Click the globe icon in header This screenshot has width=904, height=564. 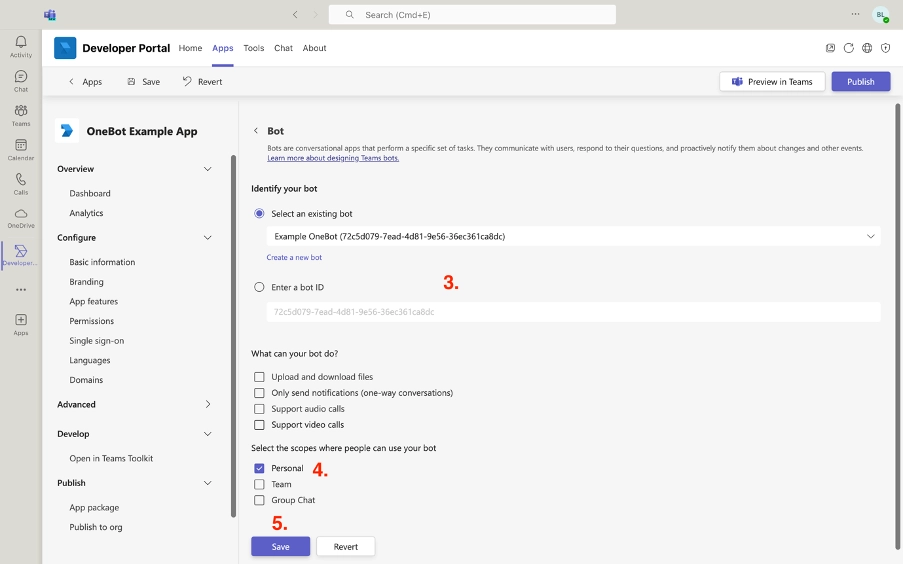867,48
